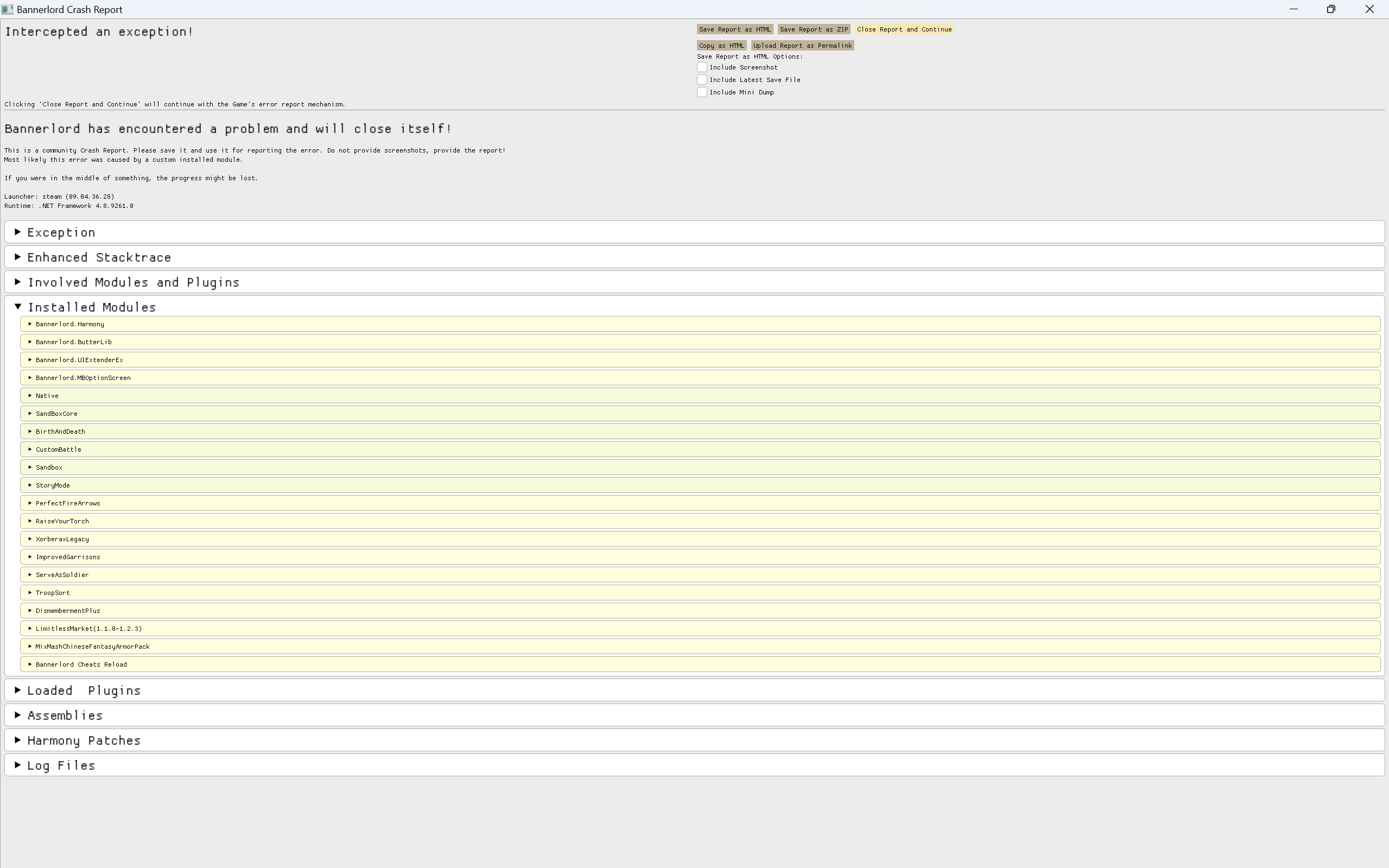1389x868 pixels.
Task: Expand LimitlessMarket(1.1.0-1.2.3) module row
Action: (x=700, y=629)
